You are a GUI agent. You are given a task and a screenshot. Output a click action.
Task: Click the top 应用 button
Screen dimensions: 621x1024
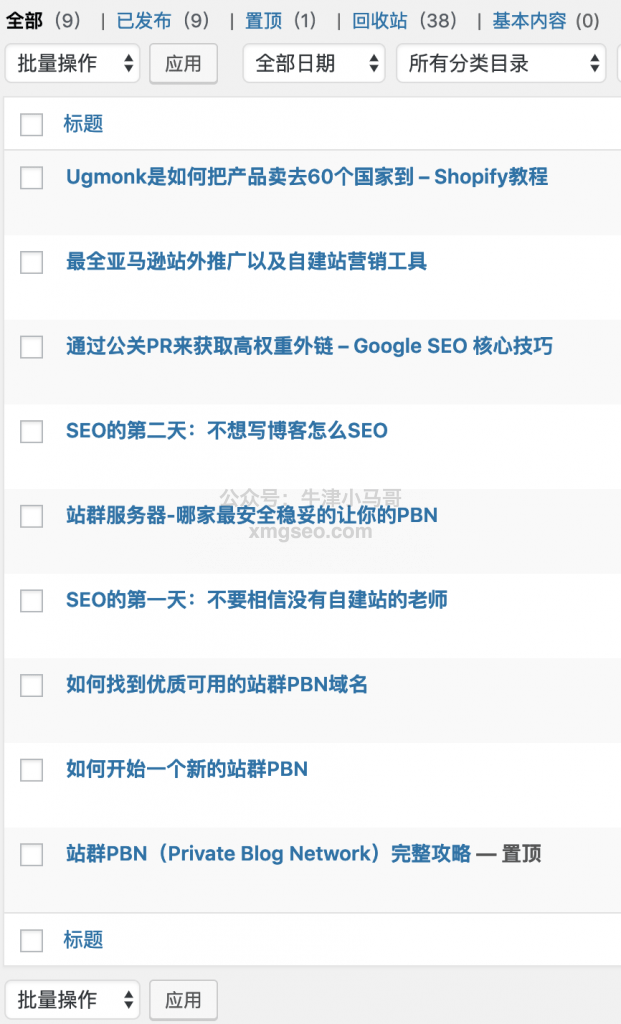point(183,64)
